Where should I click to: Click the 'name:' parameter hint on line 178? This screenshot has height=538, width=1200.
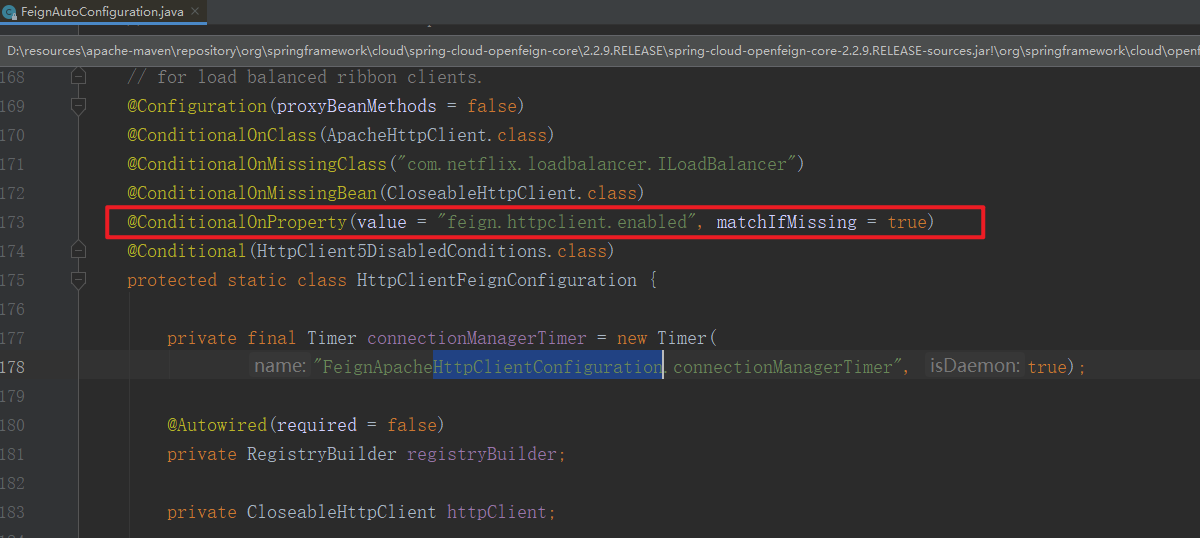tap(280, 367)
